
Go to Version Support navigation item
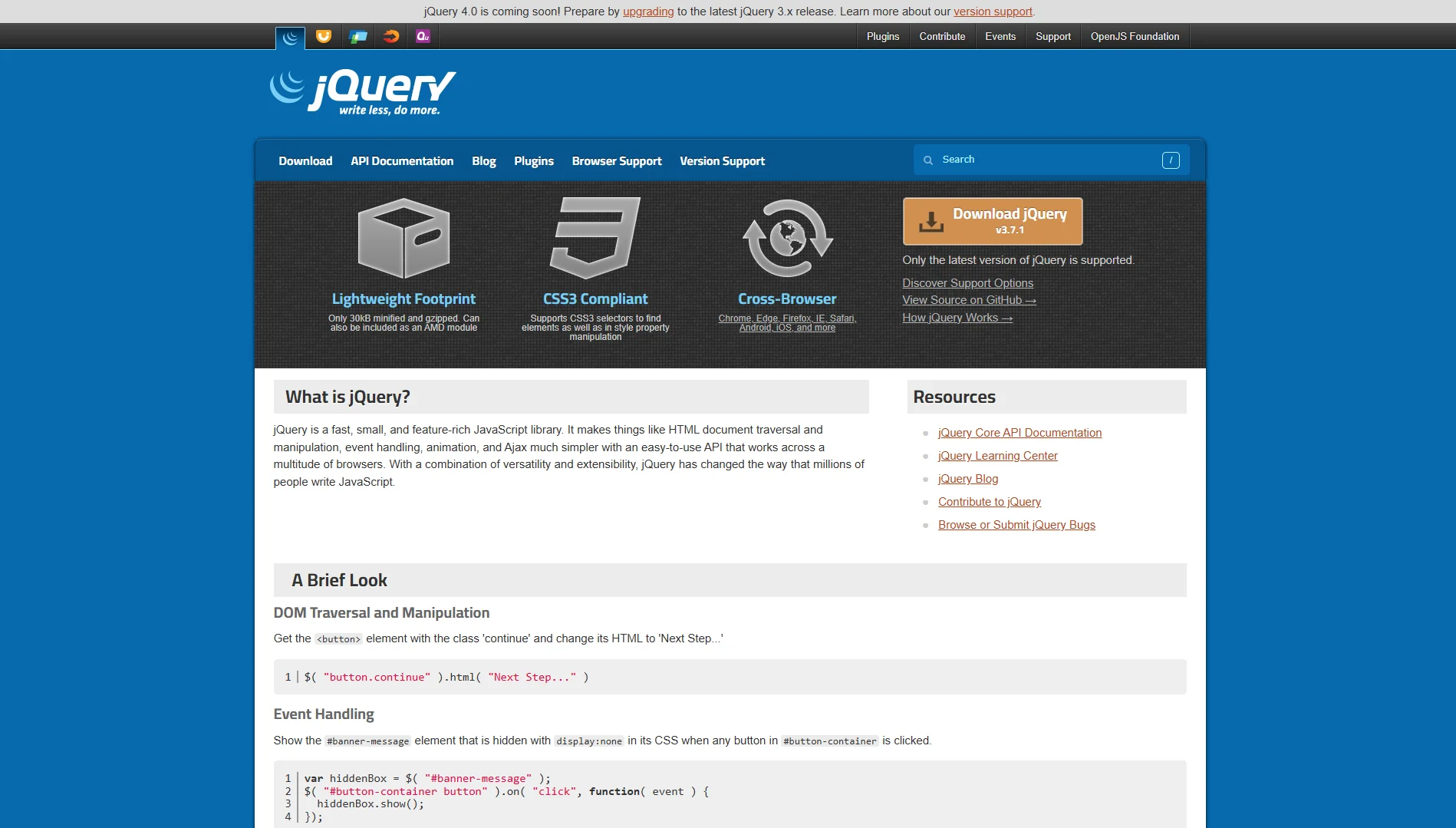click(x=723, y=161)
